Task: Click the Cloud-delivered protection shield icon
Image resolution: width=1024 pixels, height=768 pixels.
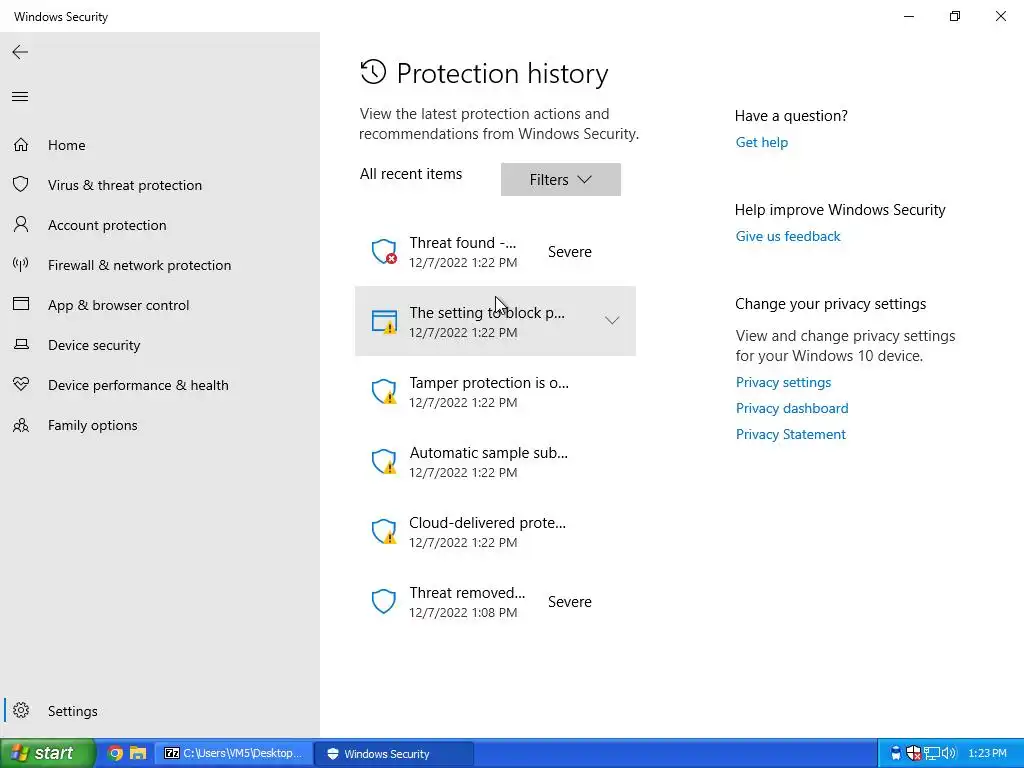Action: 384,531
